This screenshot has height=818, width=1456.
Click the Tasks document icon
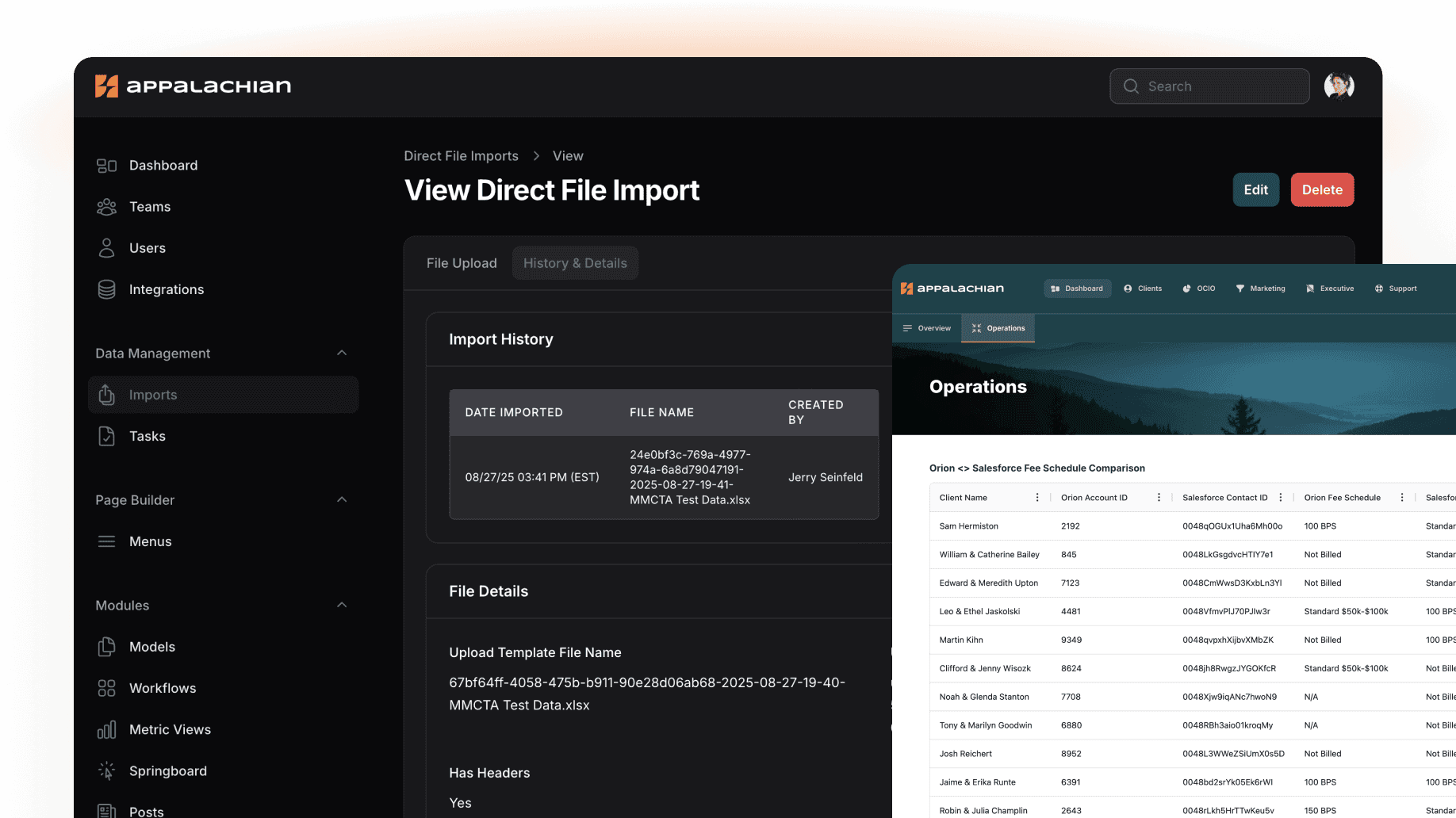[x=106, y=436]
